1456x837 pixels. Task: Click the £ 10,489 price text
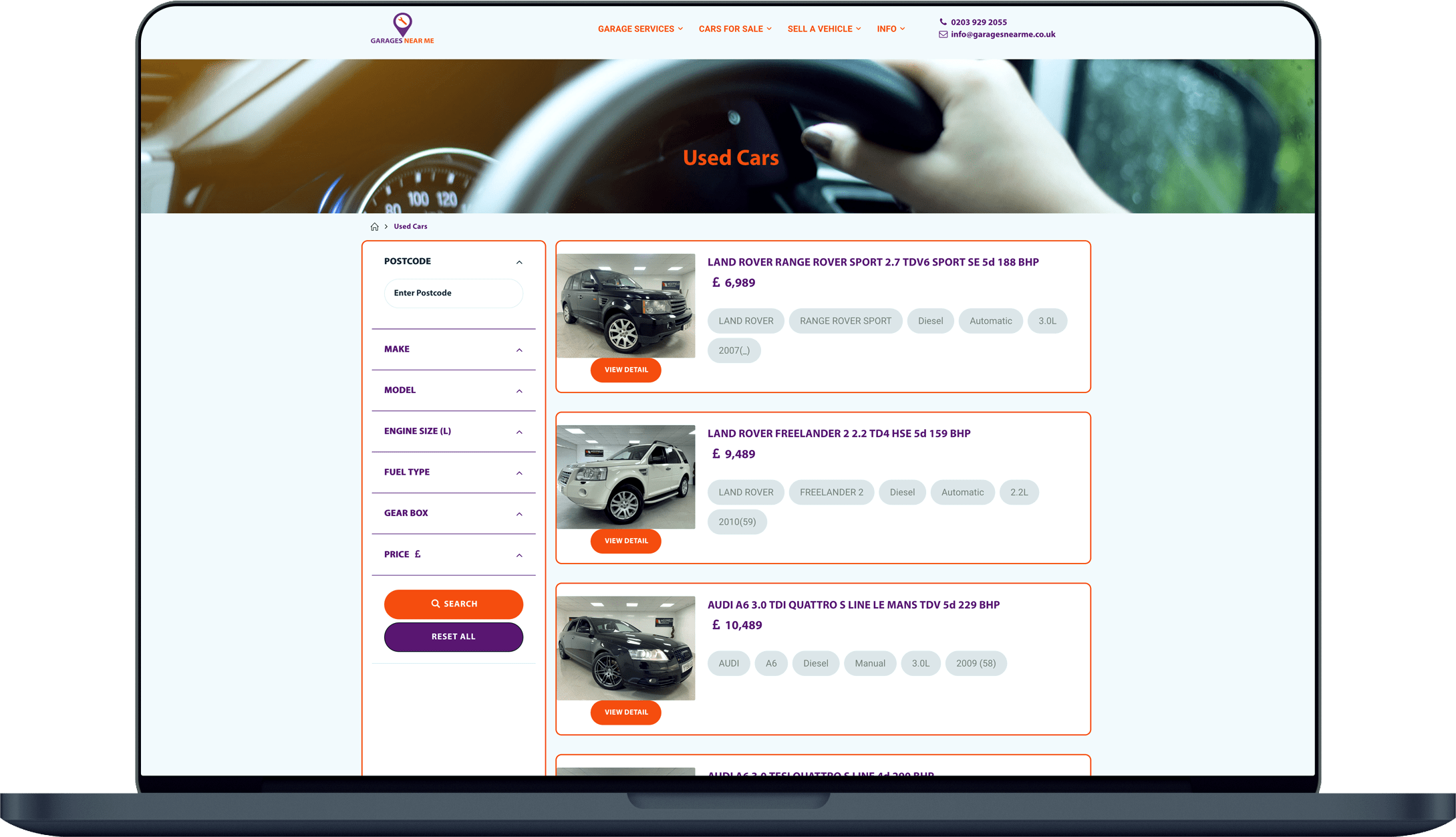coord(736,625)
